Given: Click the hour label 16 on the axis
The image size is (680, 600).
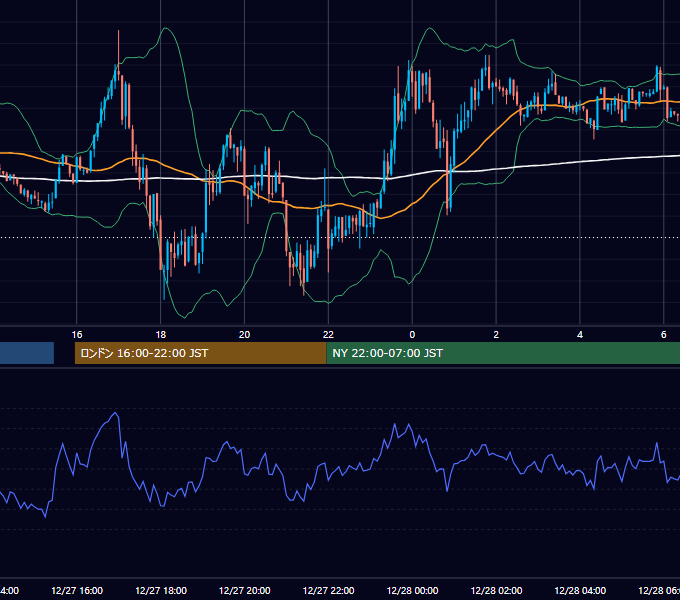Looking at the screenshot, I should point(77,335).
